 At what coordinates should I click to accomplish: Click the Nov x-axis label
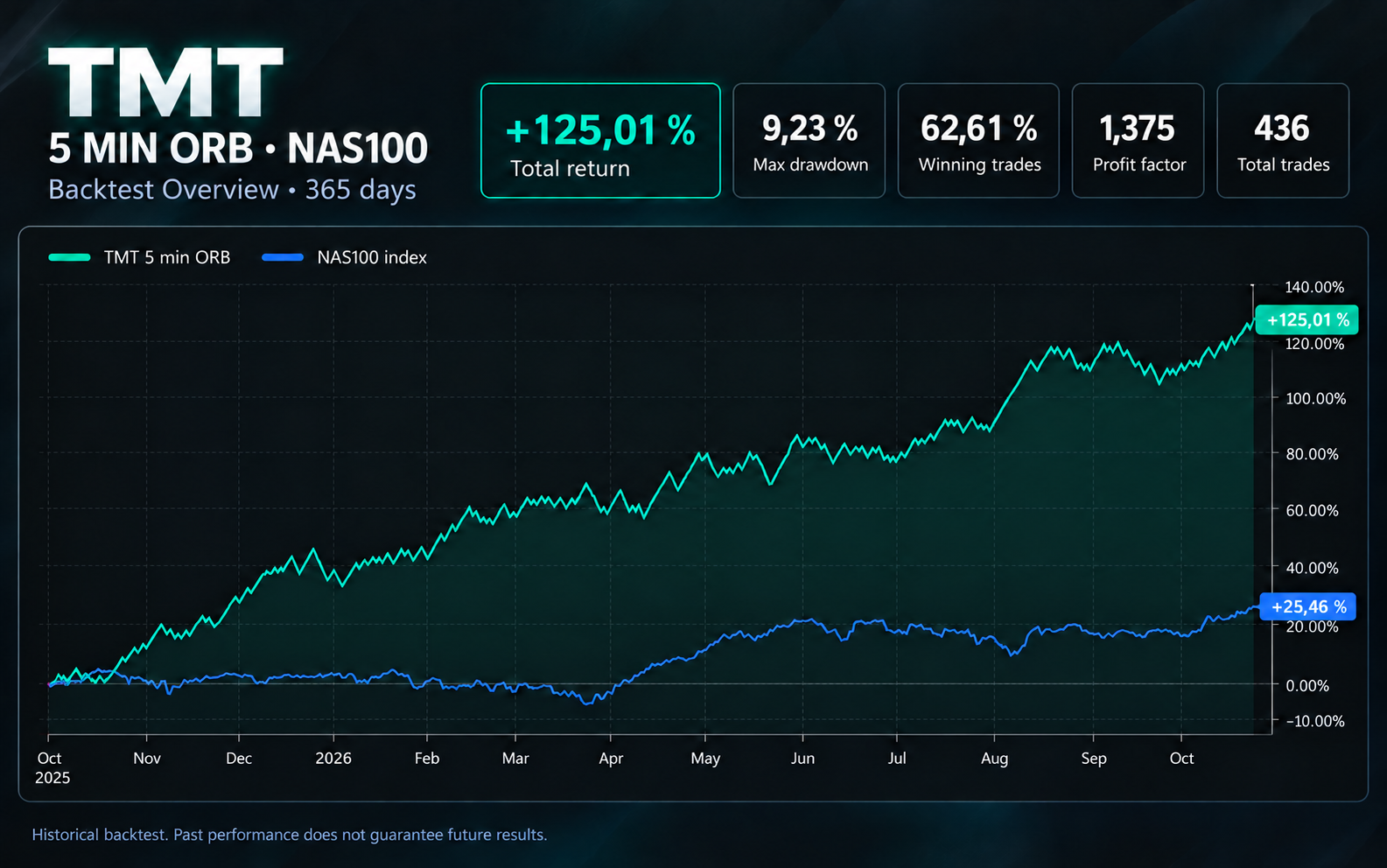point(147,759)
